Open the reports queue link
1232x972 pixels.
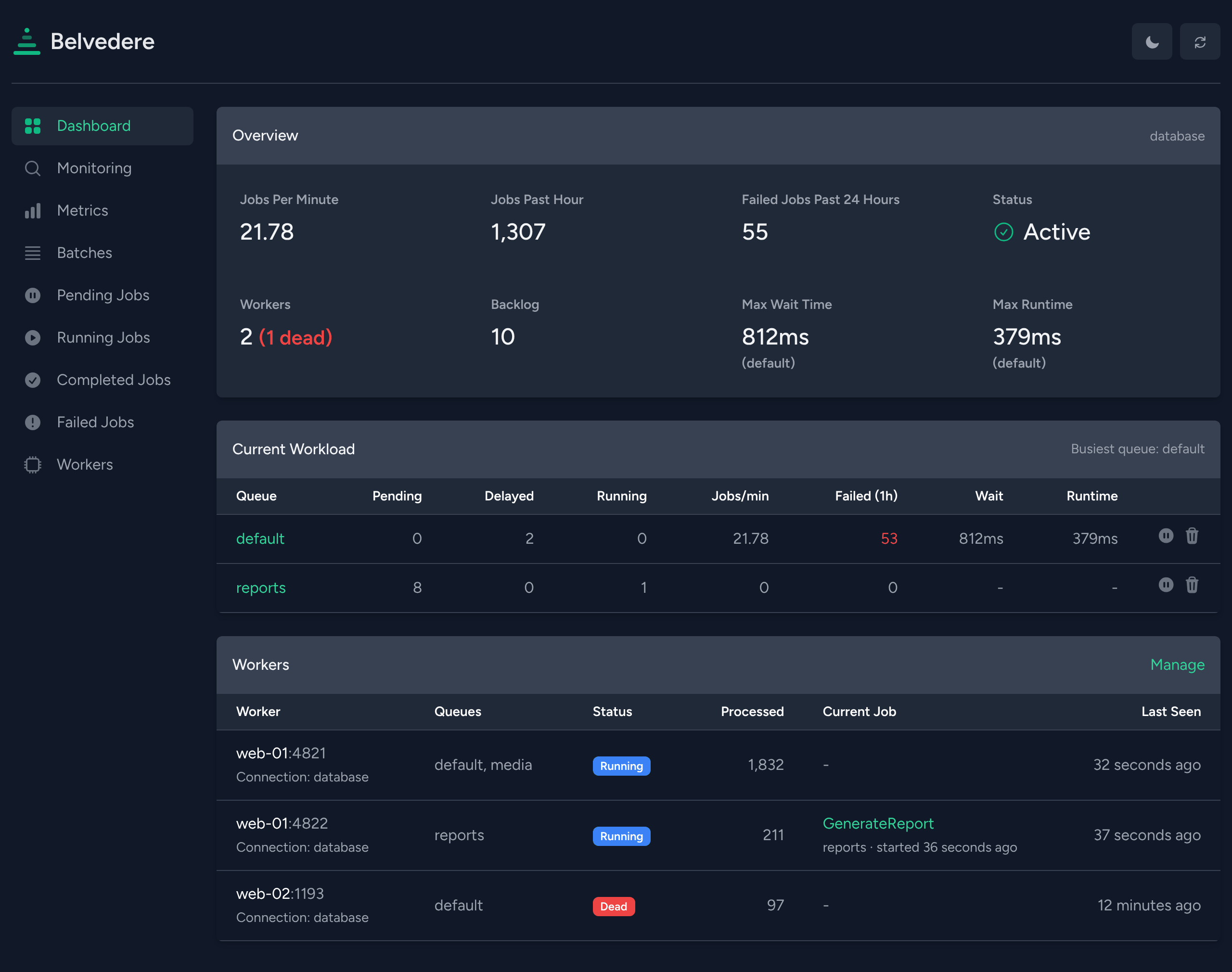(x=261, y=588)
